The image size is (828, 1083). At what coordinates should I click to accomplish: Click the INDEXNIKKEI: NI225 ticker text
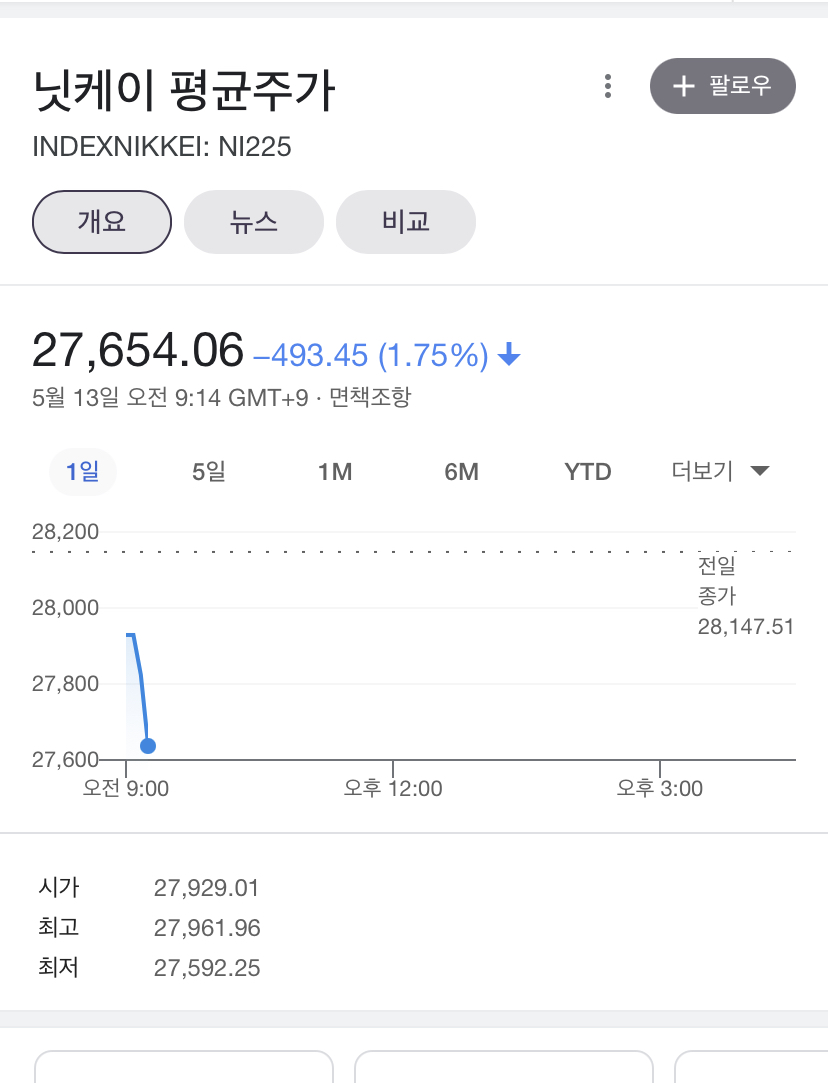(x=162, y=146)
